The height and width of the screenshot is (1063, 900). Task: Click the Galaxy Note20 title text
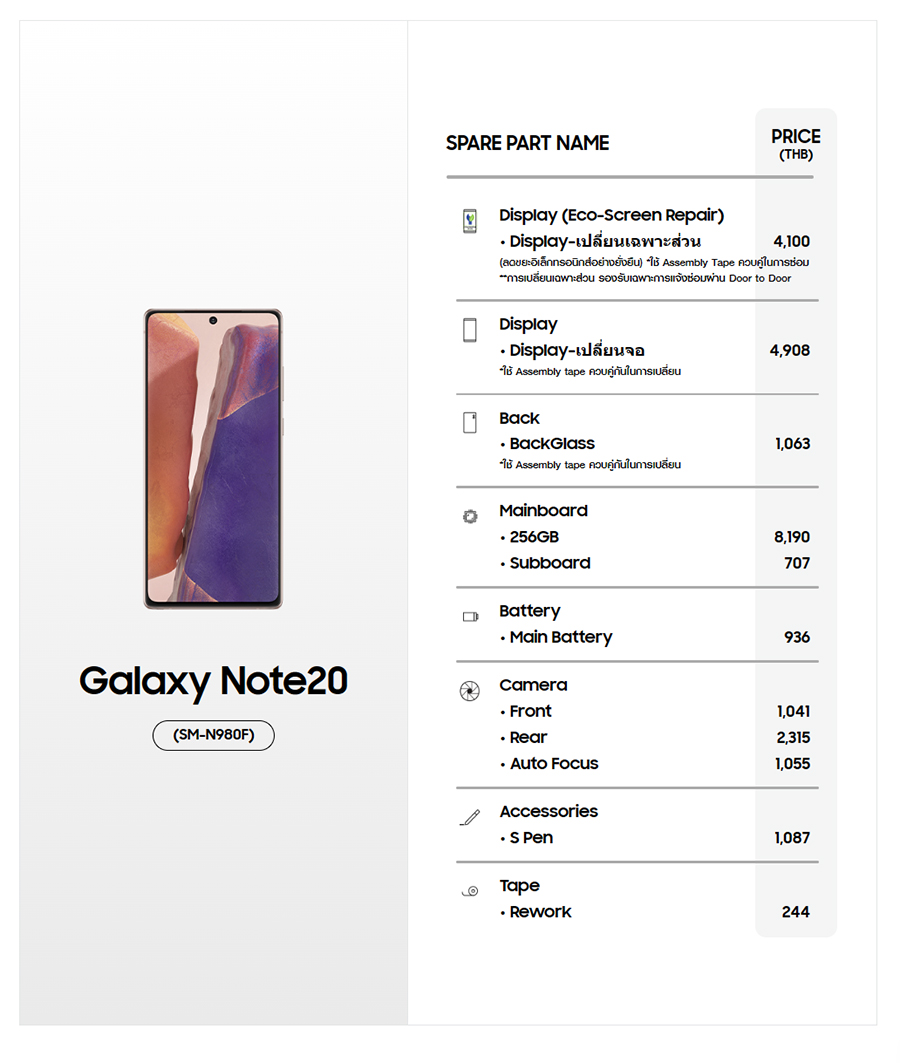click(213, 681)
